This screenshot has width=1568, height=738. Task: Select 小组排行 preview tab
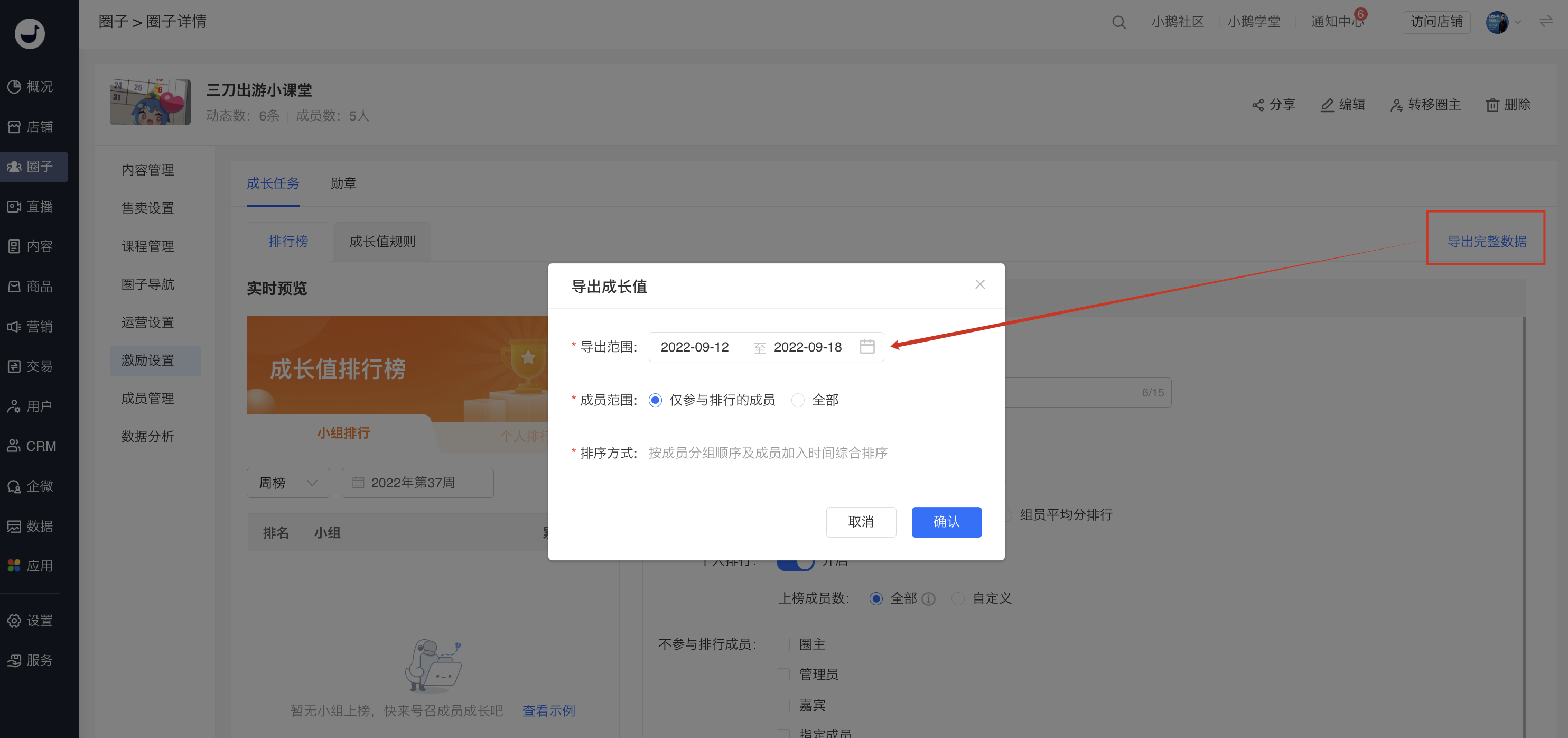coord(343,433)
